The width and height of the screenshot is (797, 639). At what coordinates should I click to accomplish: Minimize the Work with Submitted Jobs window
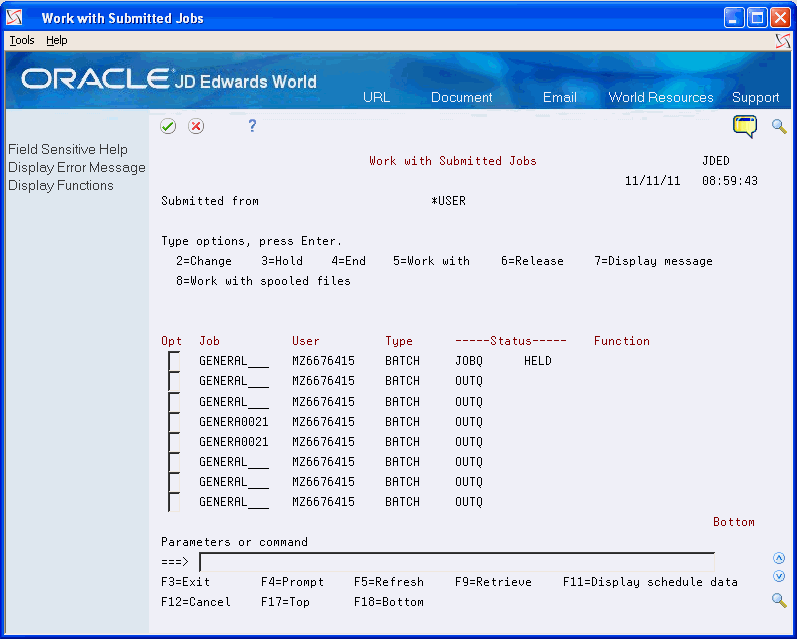(x=732, y=18)
